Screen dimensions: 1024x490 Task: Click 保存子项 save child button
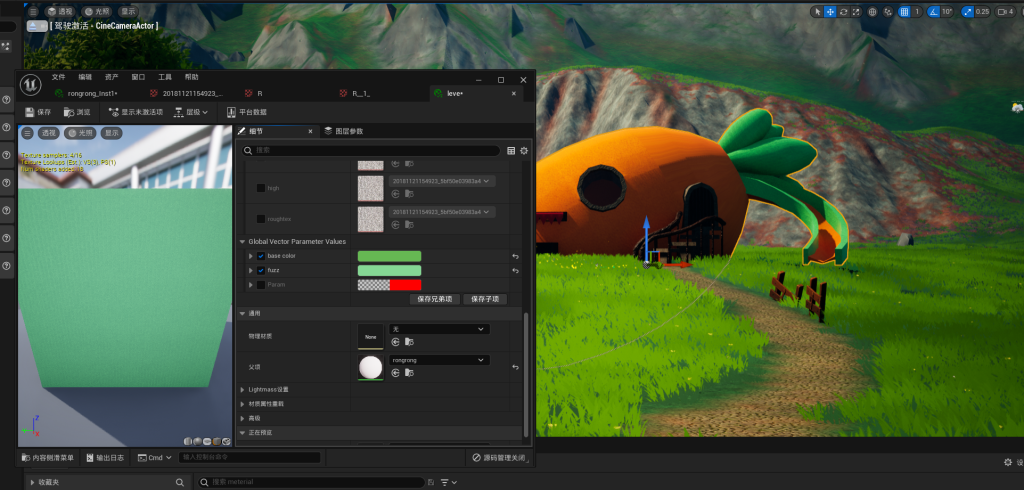pos(485,299)
